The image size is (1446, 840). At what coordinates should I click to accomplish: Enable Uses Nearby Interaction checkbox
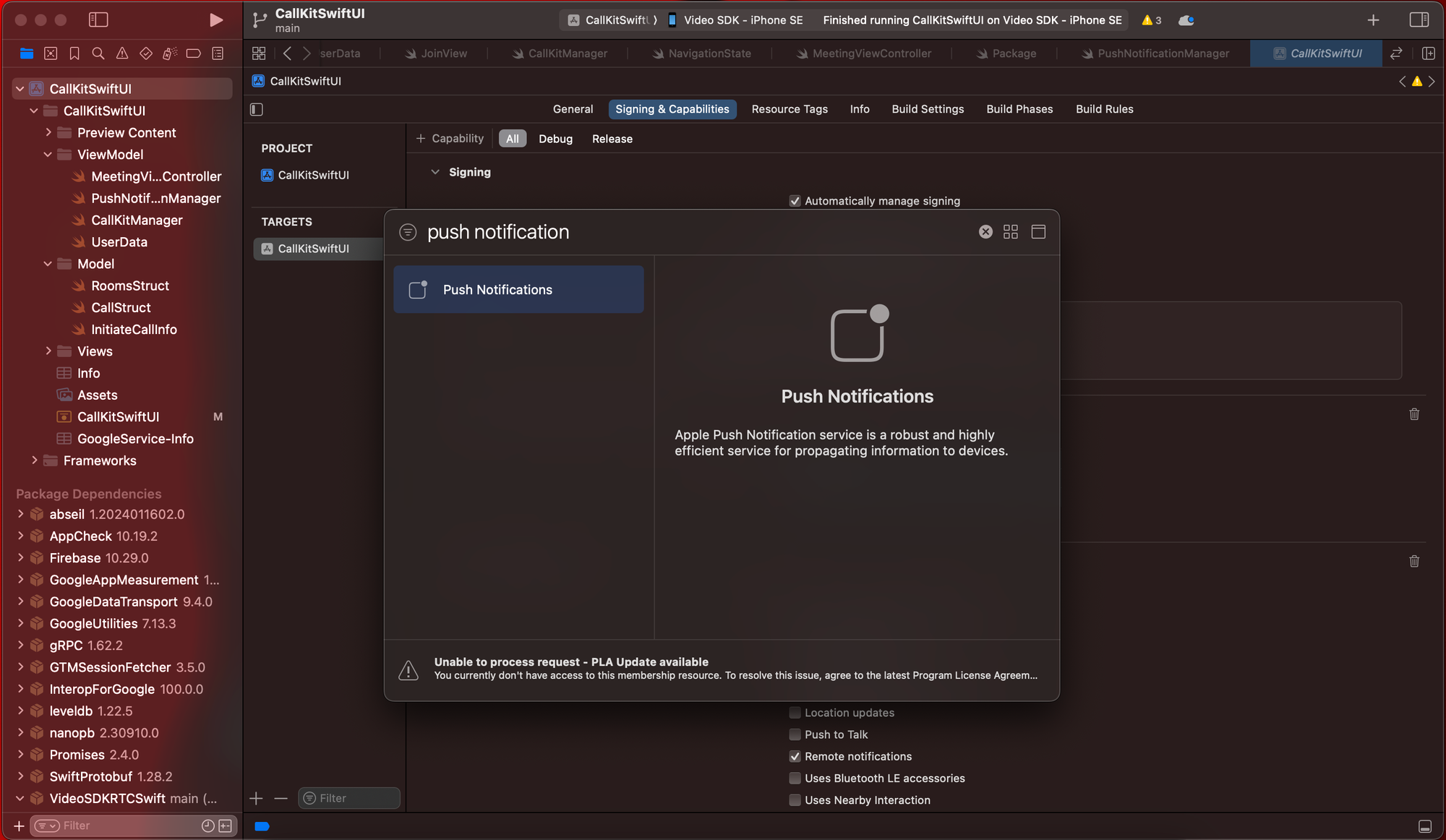coord(795,800)
